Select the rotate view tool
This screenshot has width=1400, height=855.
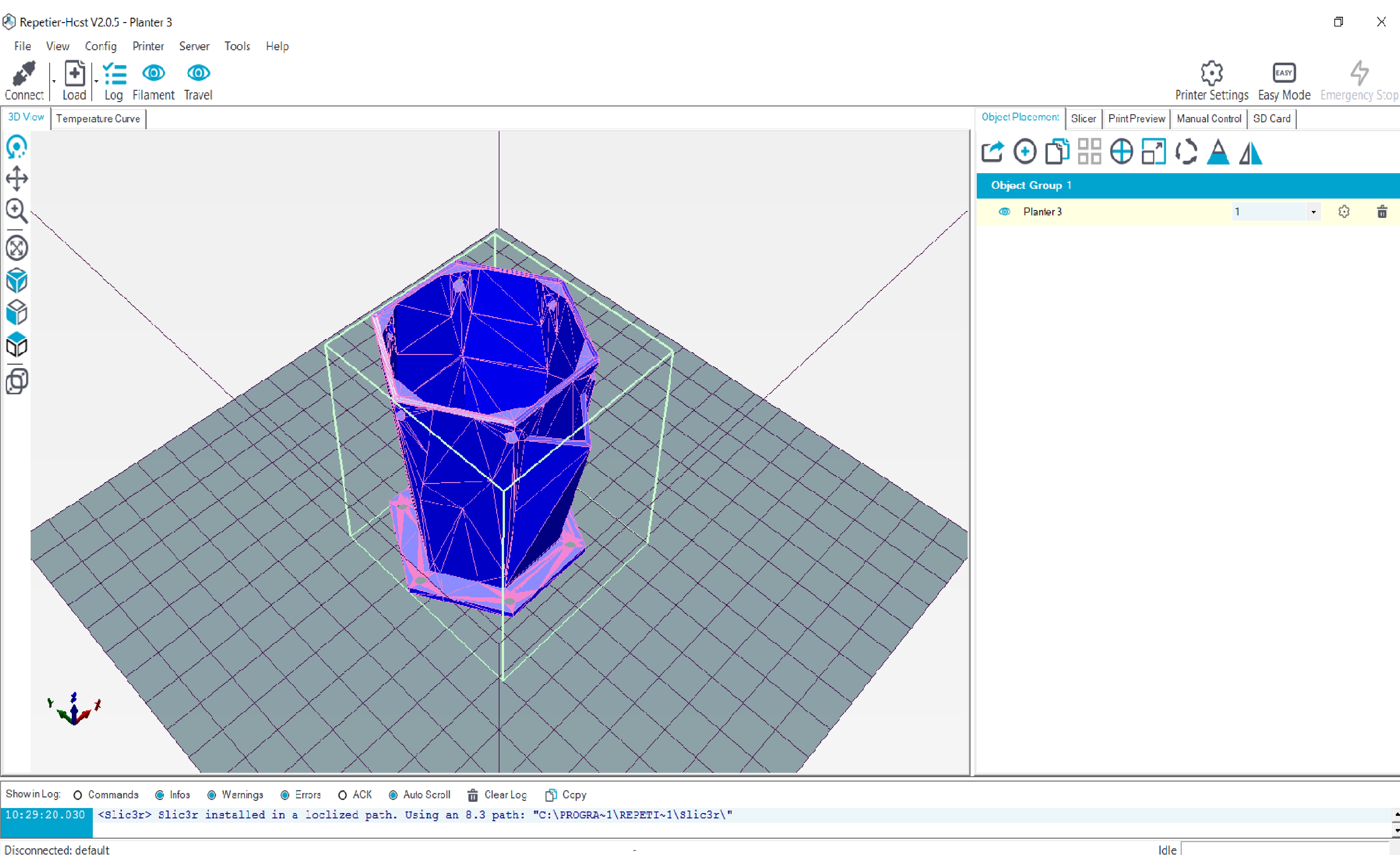point(17,147)
